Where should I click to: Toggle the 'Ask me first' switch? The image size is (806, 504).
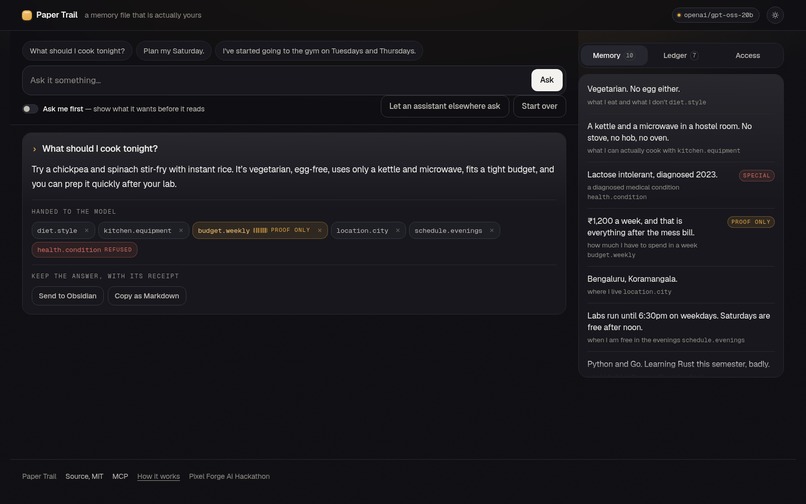(30, 109)
